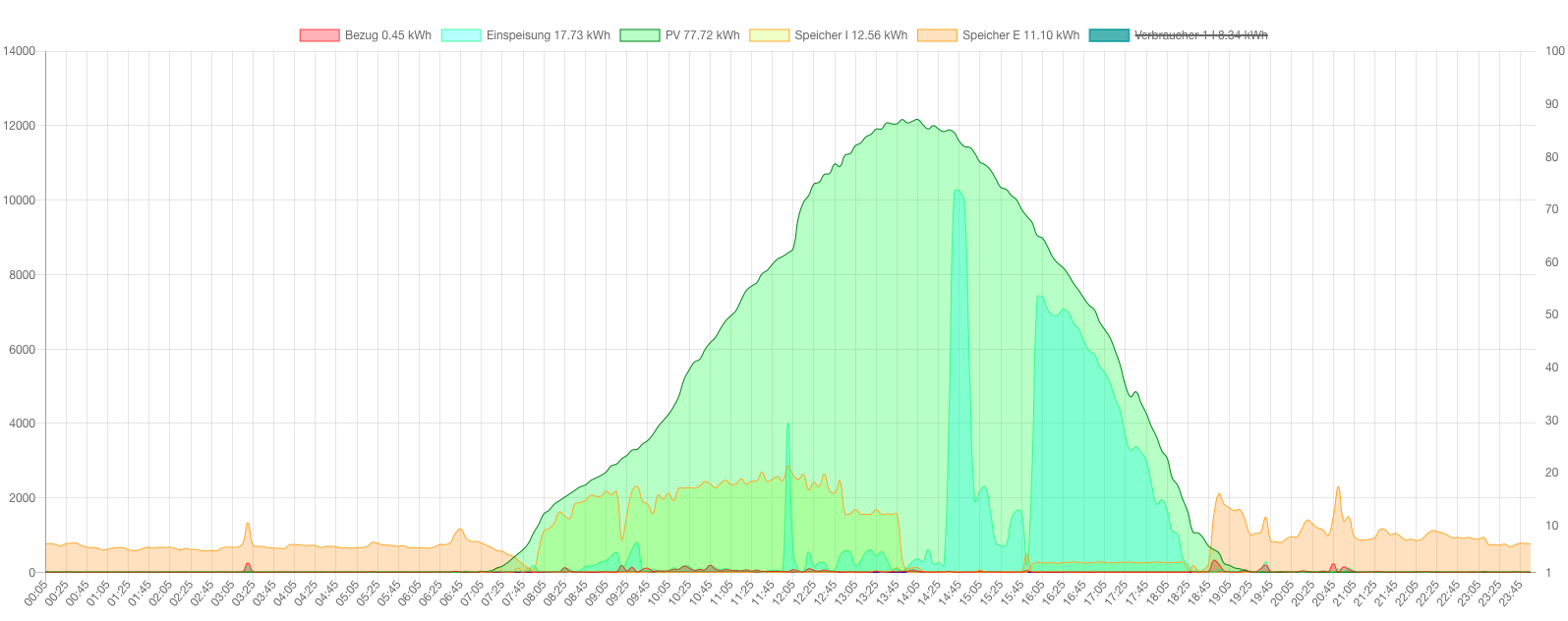Hide the 'PV 77.72 kWh' dataset label
This screenshot has height=621, width=1568.
click(x=702, y=35)
